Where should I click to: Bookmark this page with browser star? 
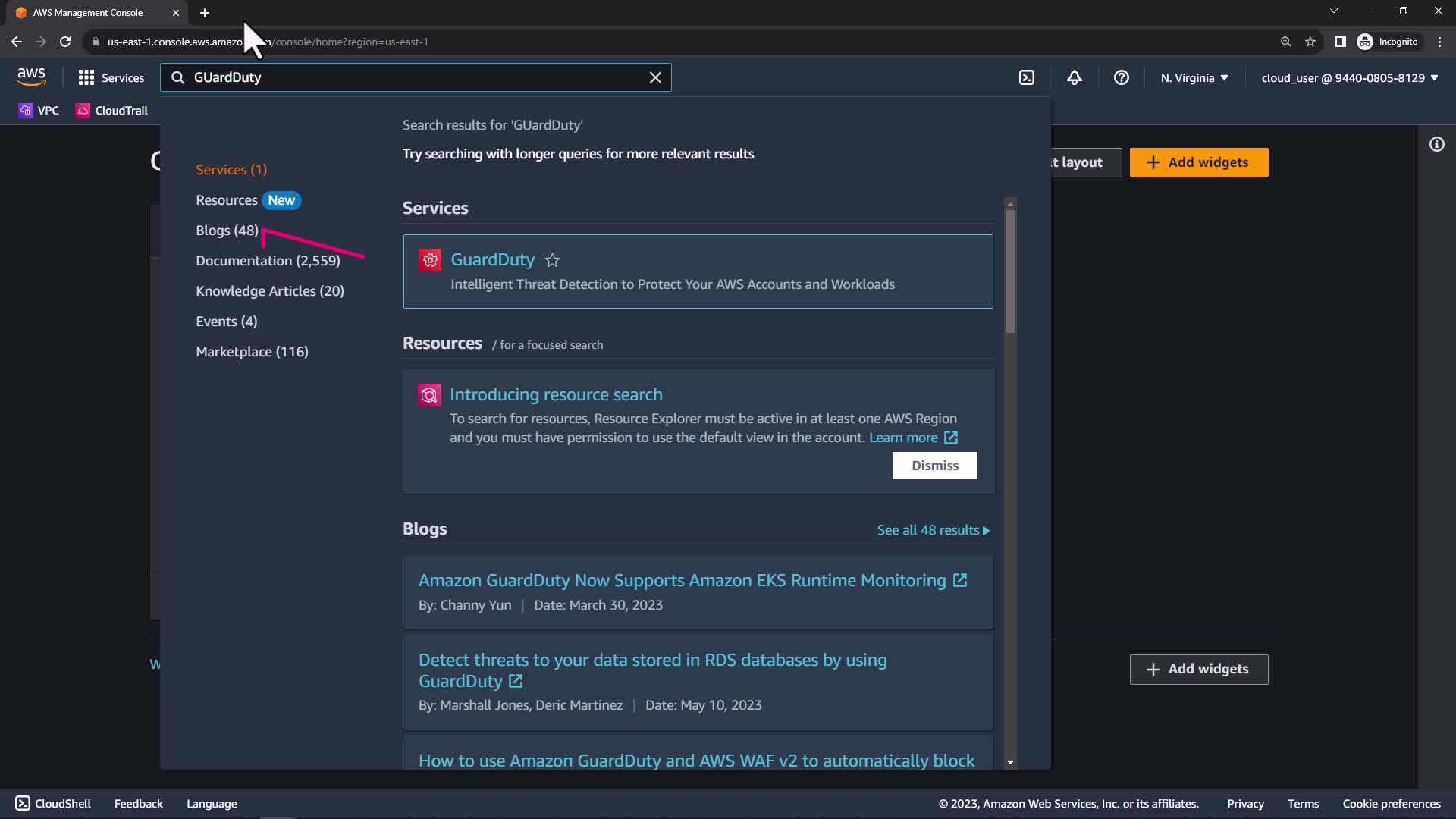click(x=1310, y=42)
